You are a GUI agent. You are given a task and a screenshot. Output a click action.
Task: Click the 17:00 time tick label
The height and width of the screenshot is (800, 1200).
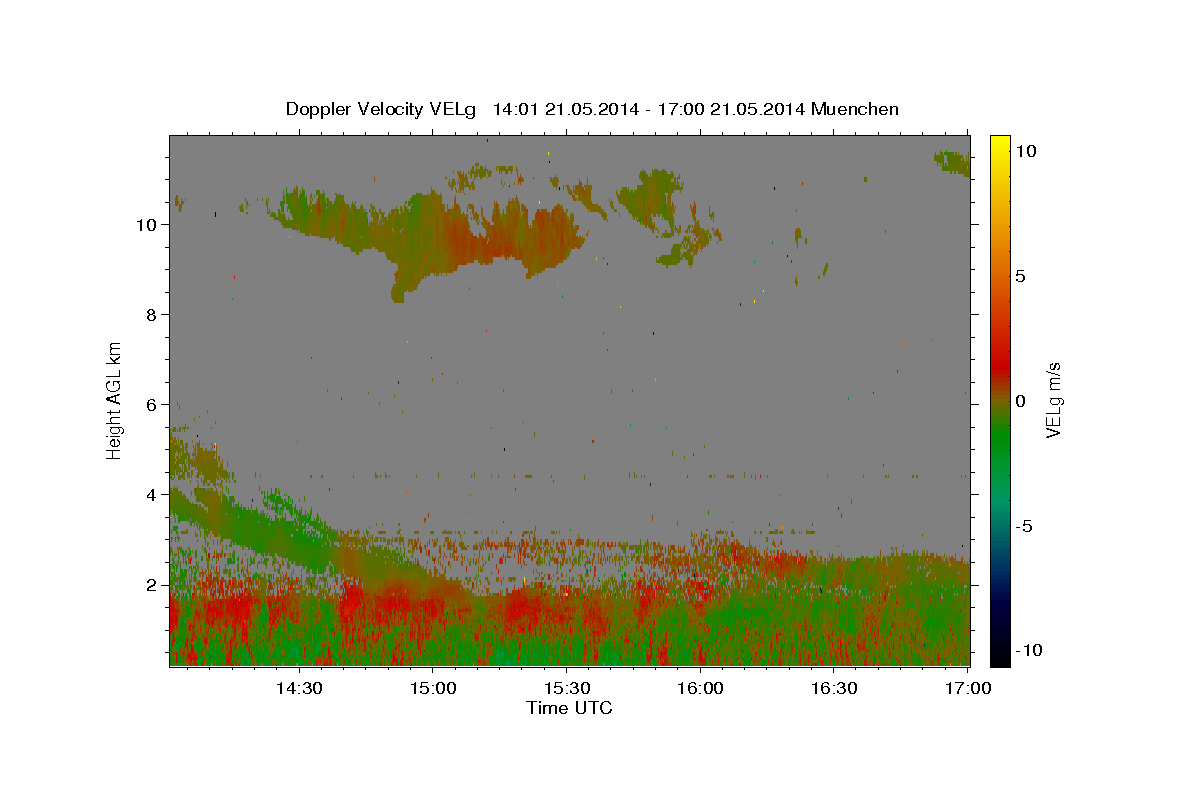(968, 688)
